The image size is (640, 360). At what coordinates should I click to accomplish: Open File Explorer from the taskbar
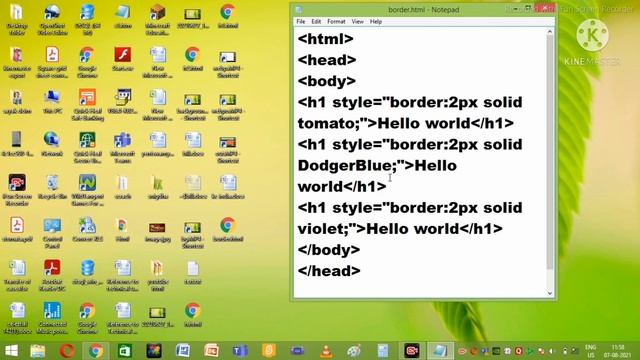tap(38, 351)
